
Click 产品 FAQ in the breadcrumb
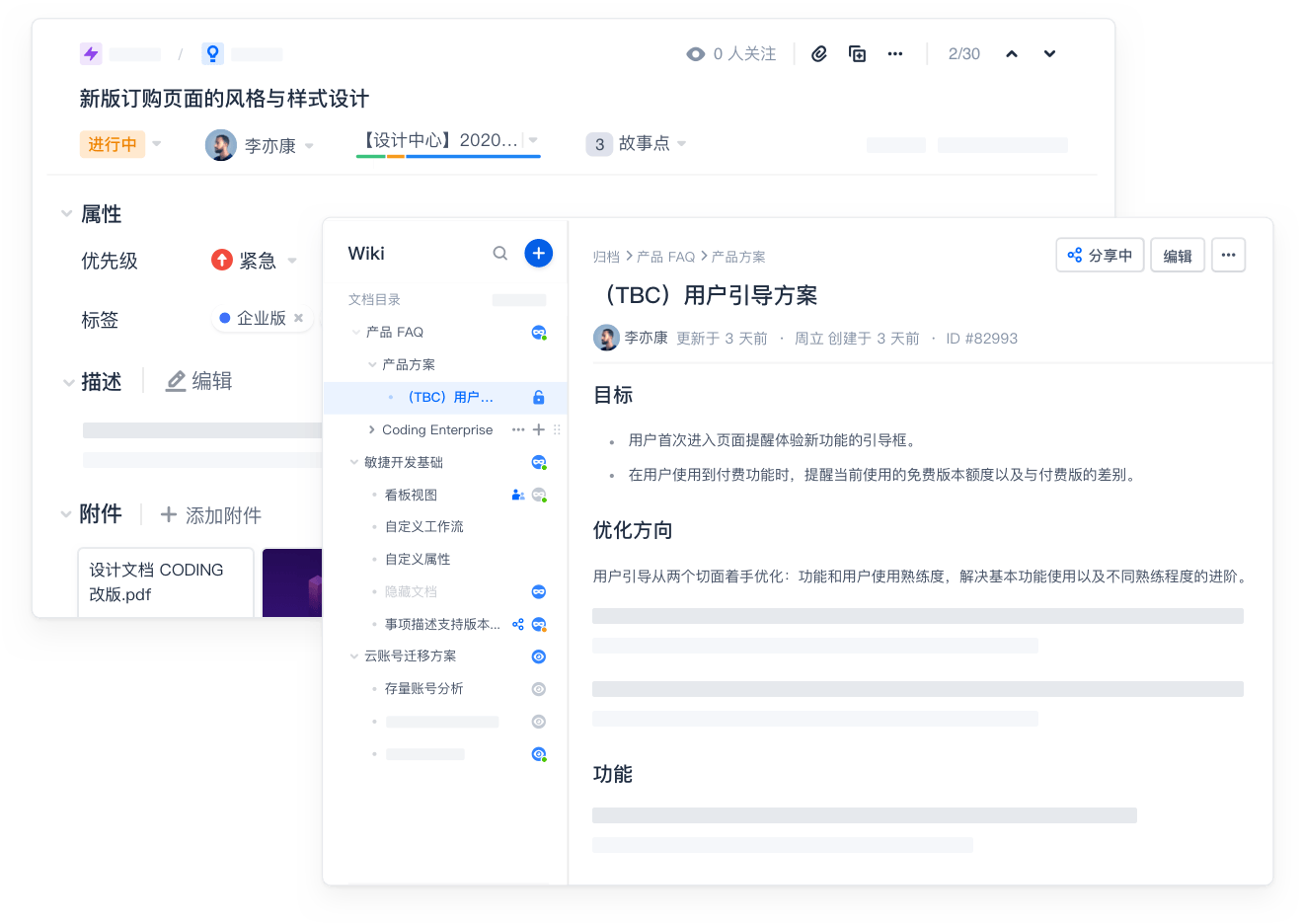[665, 257]
